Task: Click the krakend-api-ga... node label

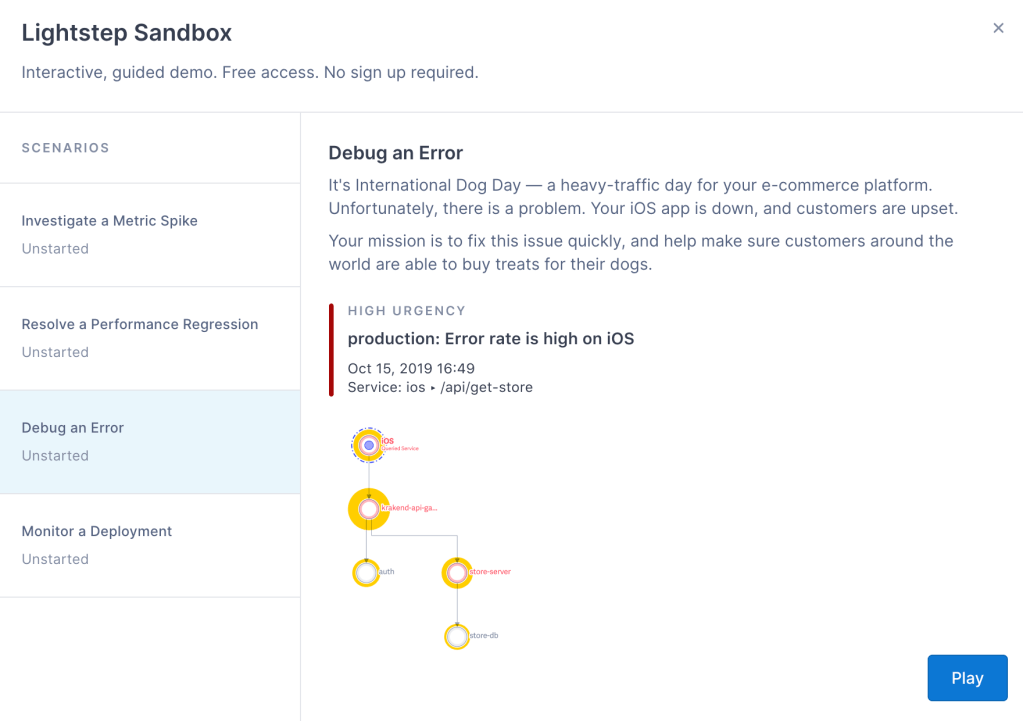Action: [410, 508]
